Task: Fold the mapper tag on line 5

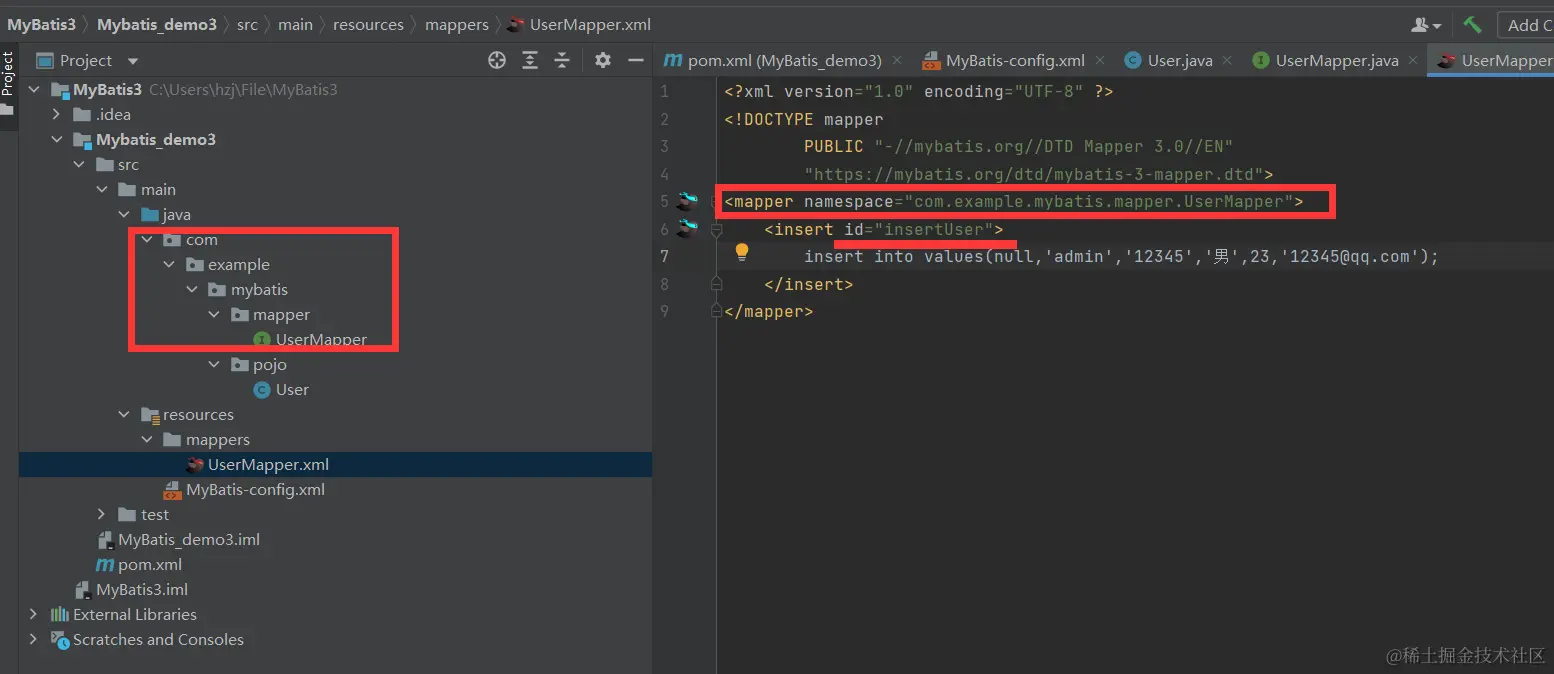Action: click(716, 201)
